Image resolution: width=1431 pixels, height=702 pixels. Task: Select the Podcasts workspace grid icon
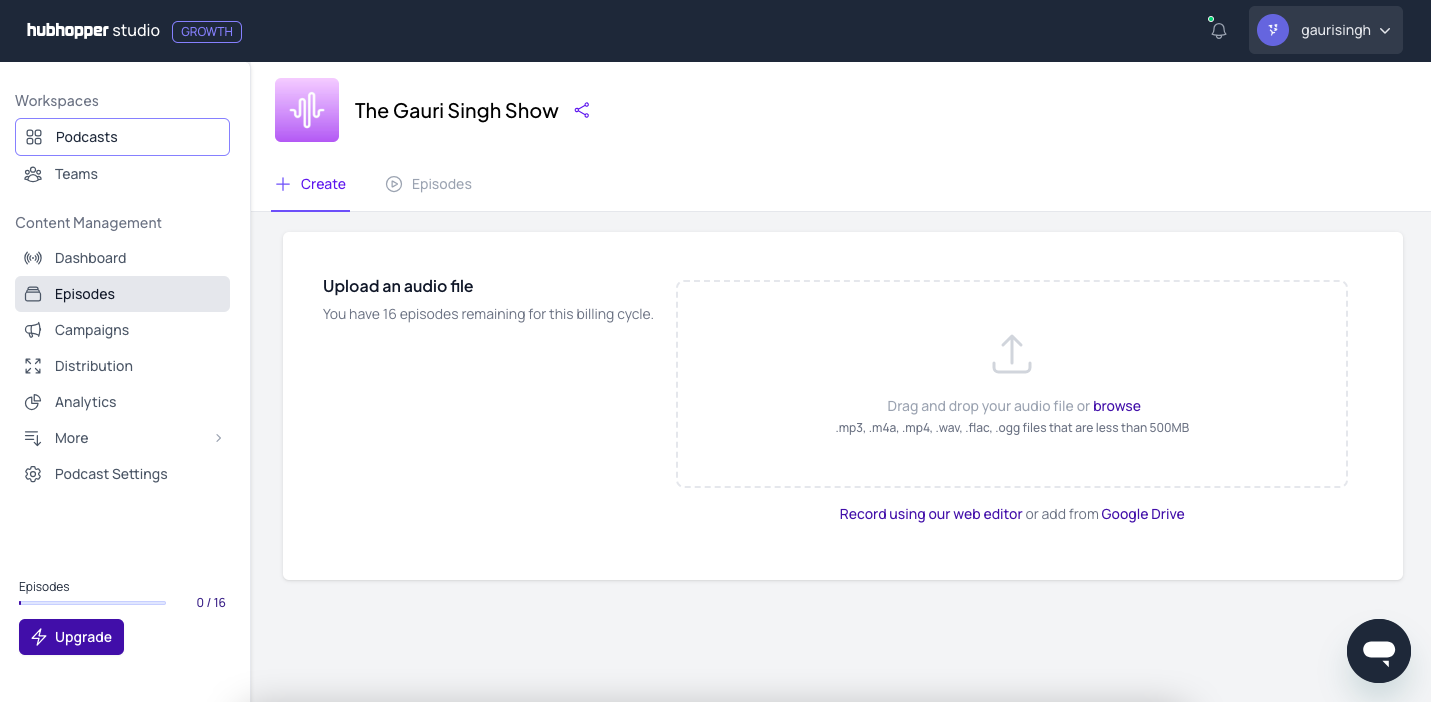pos(33,136)
